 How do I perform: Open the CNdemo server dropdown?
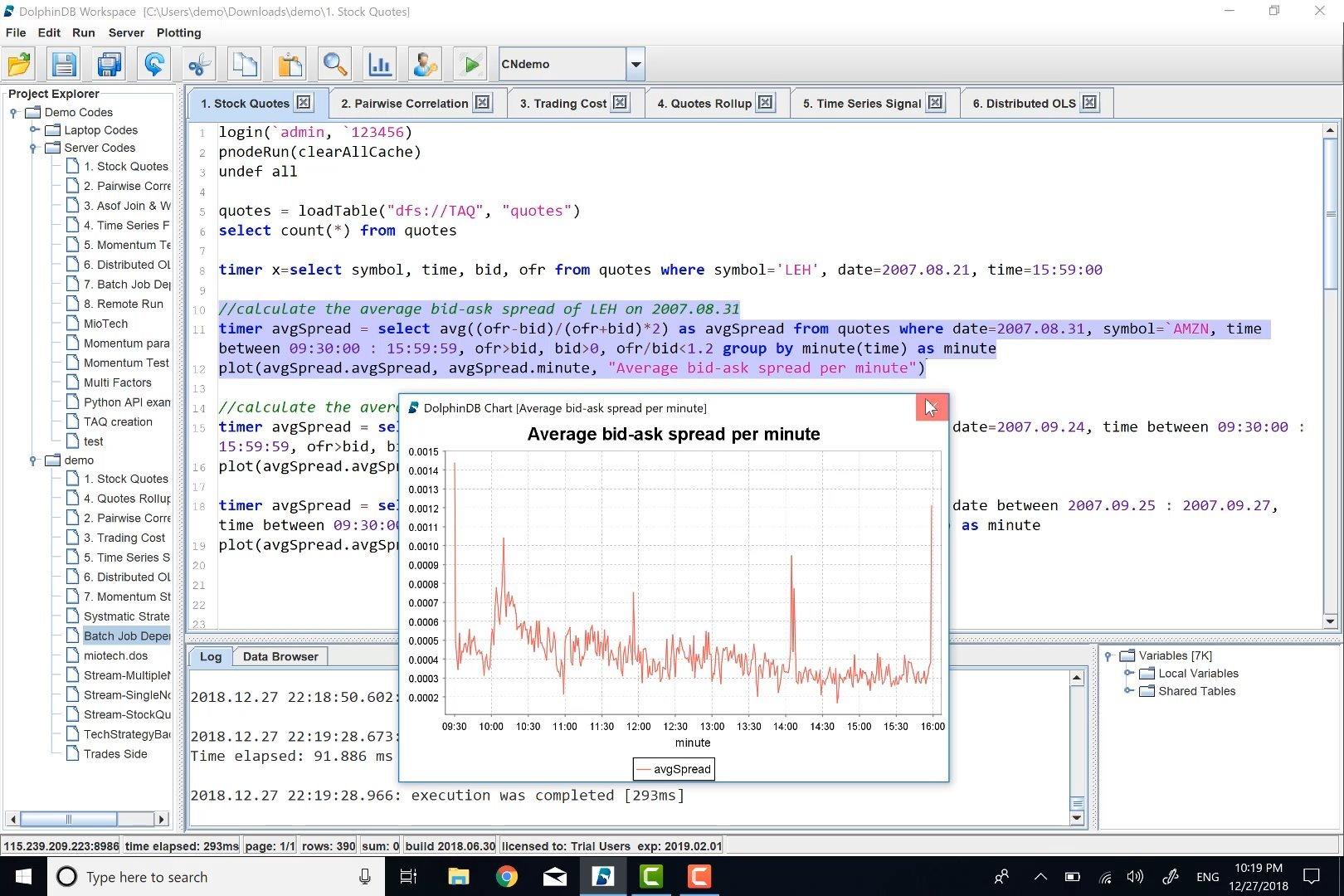click(x=635, y=64)
